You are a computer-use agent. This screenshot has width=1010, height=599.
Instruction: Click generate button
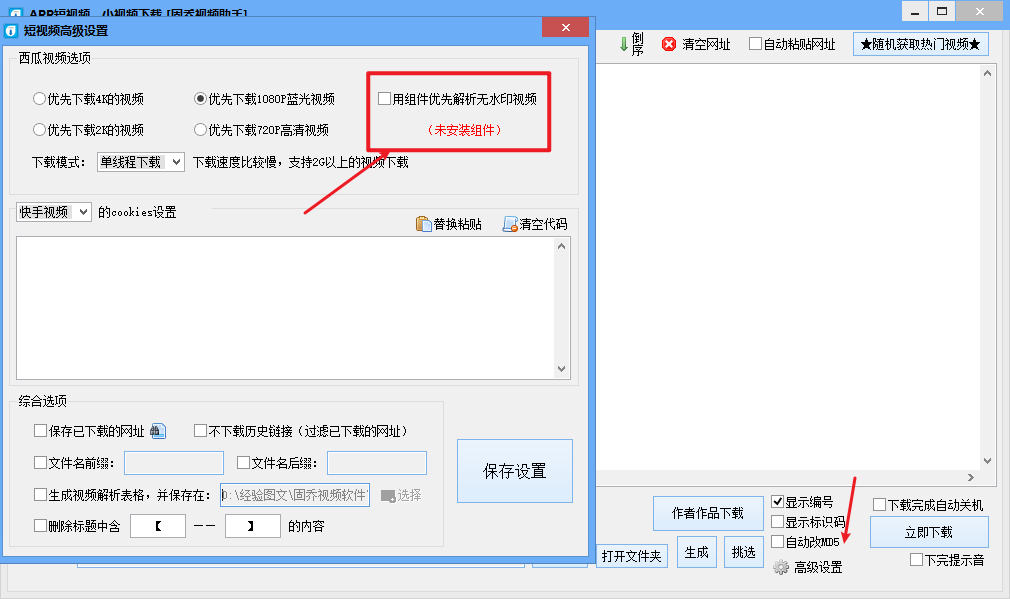(x=696, y=553)
